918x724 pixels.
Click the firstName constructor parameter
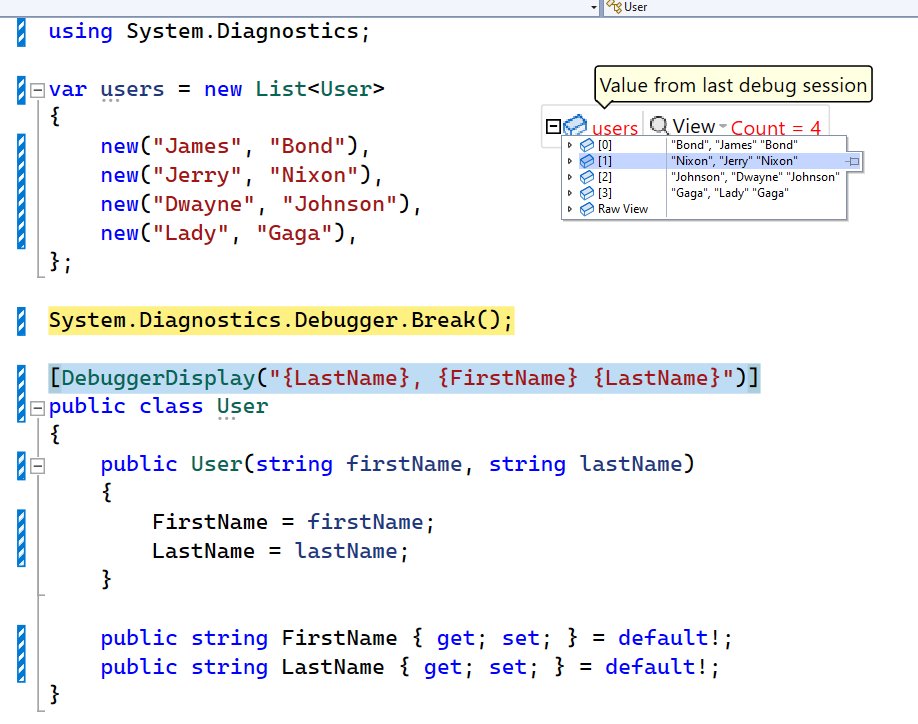tap(404, 464)
